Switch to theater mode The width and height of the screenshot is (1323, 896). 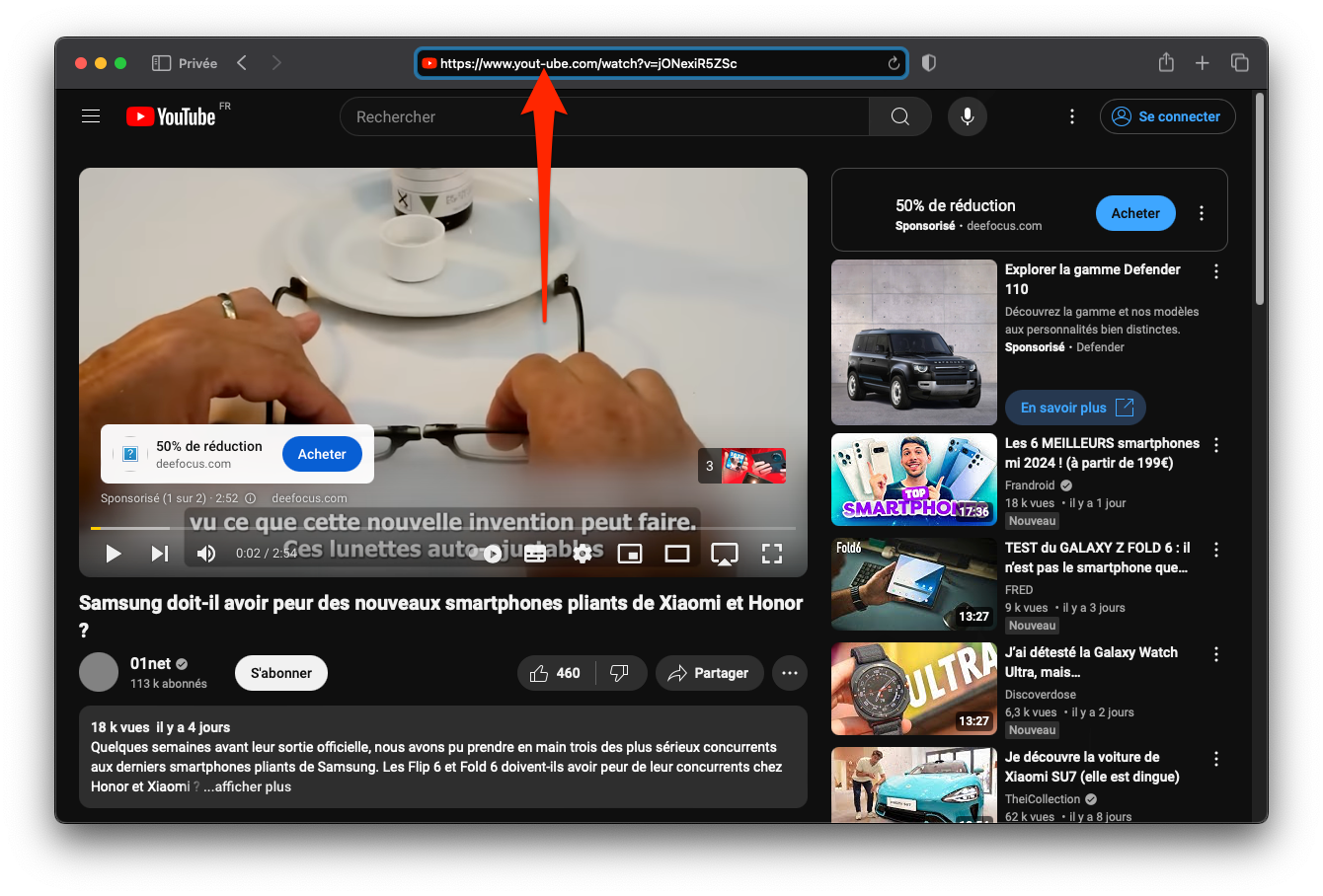(x=677, y=554)
